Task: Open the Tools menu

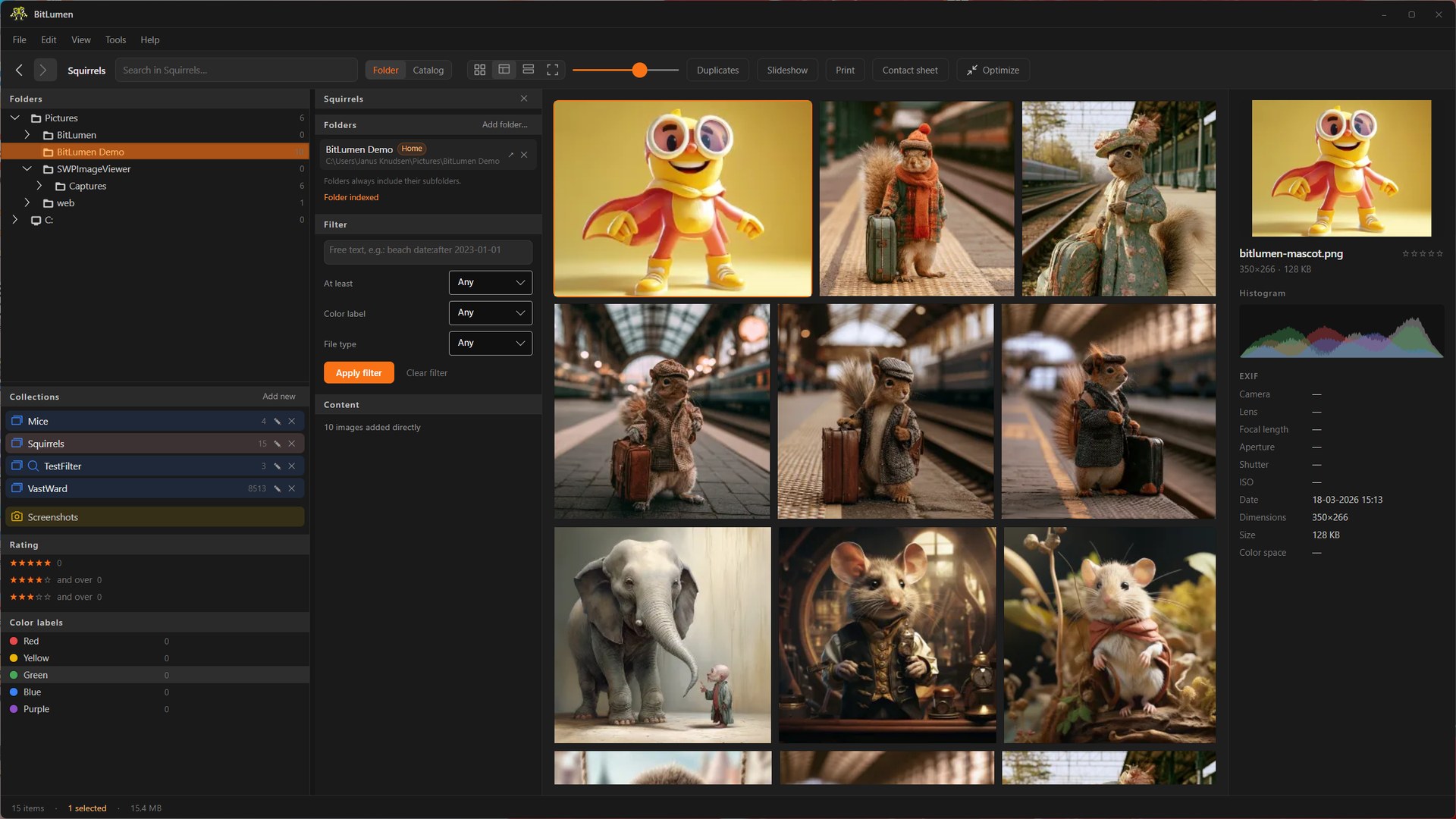Action: [115, 39]
